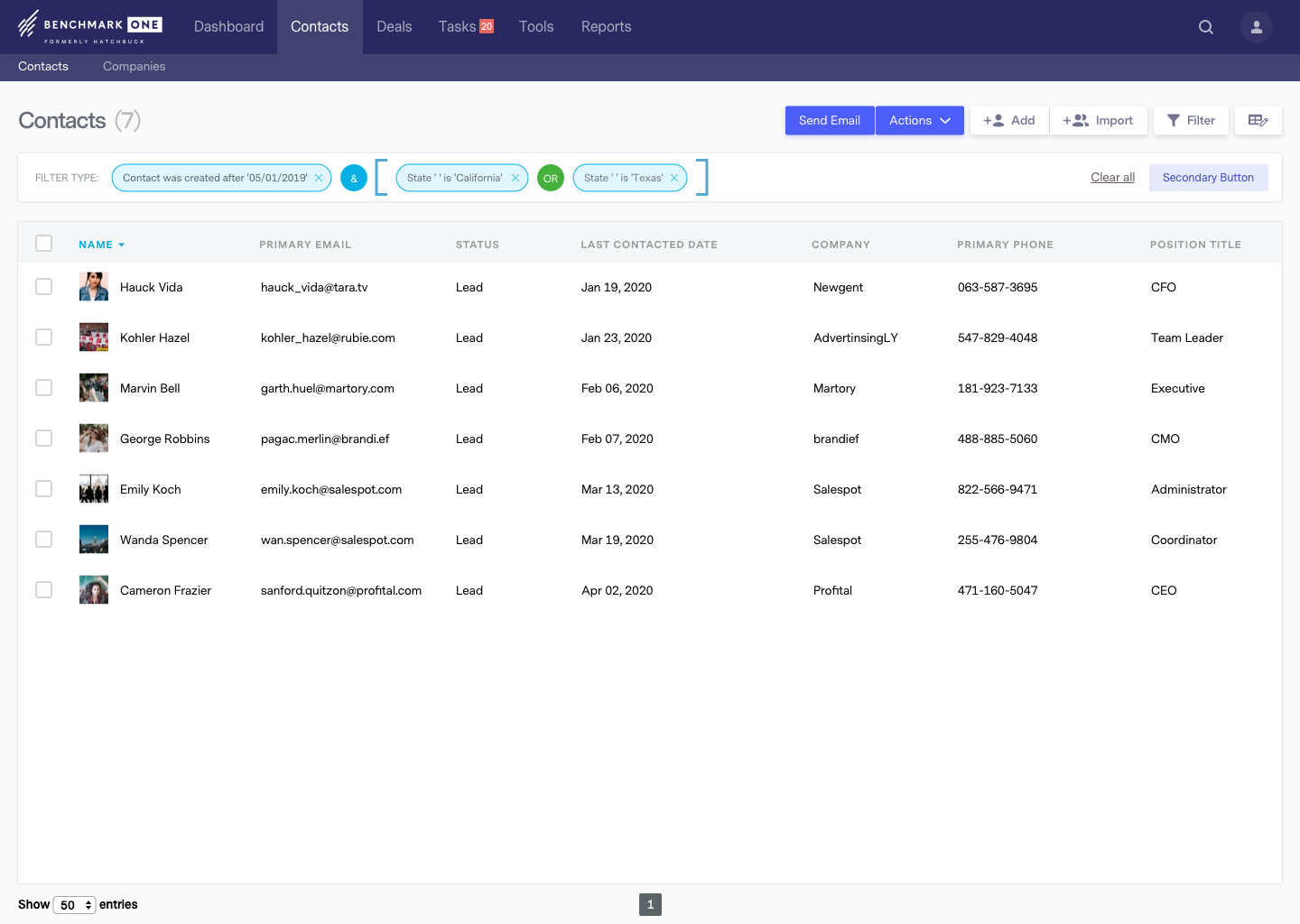Image resolution: width=1300 pixels, height=924 pixels.
Task: Open the search magnifier in the navbar
Action: tap(1206, 27)
